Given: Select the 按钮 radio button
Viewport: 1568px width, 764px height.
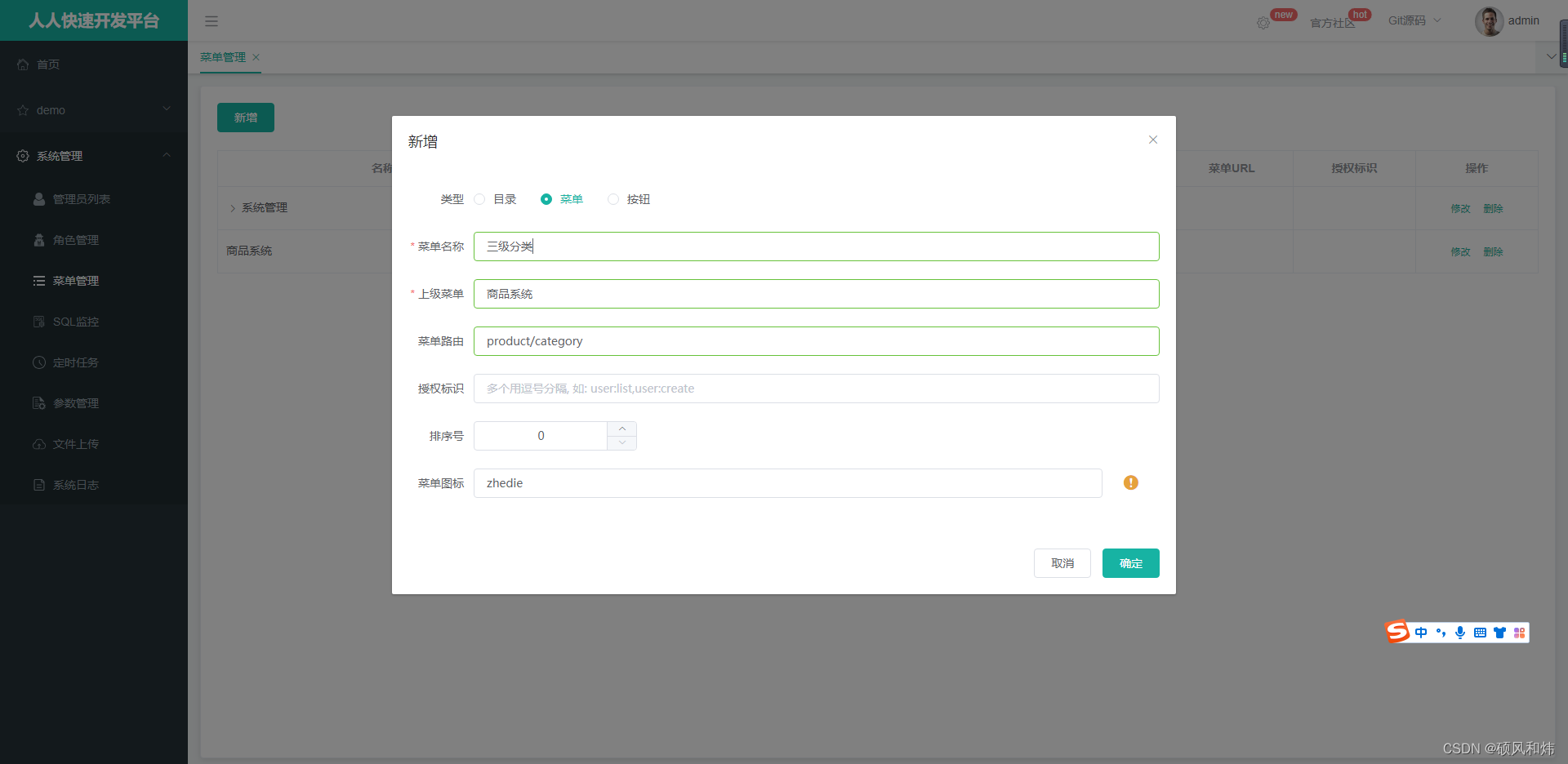Looking at the screenshot, I should 613,199.
